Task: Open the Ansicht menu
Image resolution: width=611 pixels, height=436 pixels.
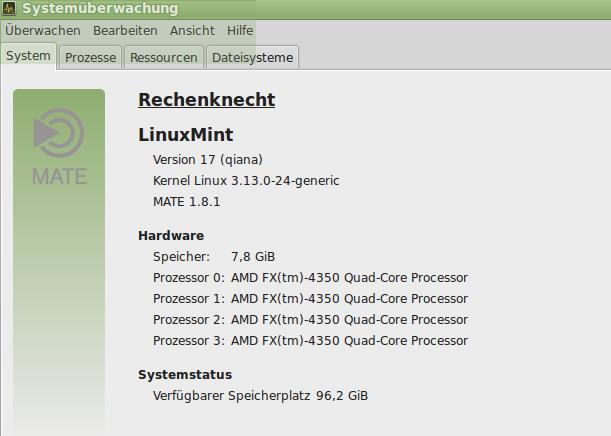Action: pos(192,30)
